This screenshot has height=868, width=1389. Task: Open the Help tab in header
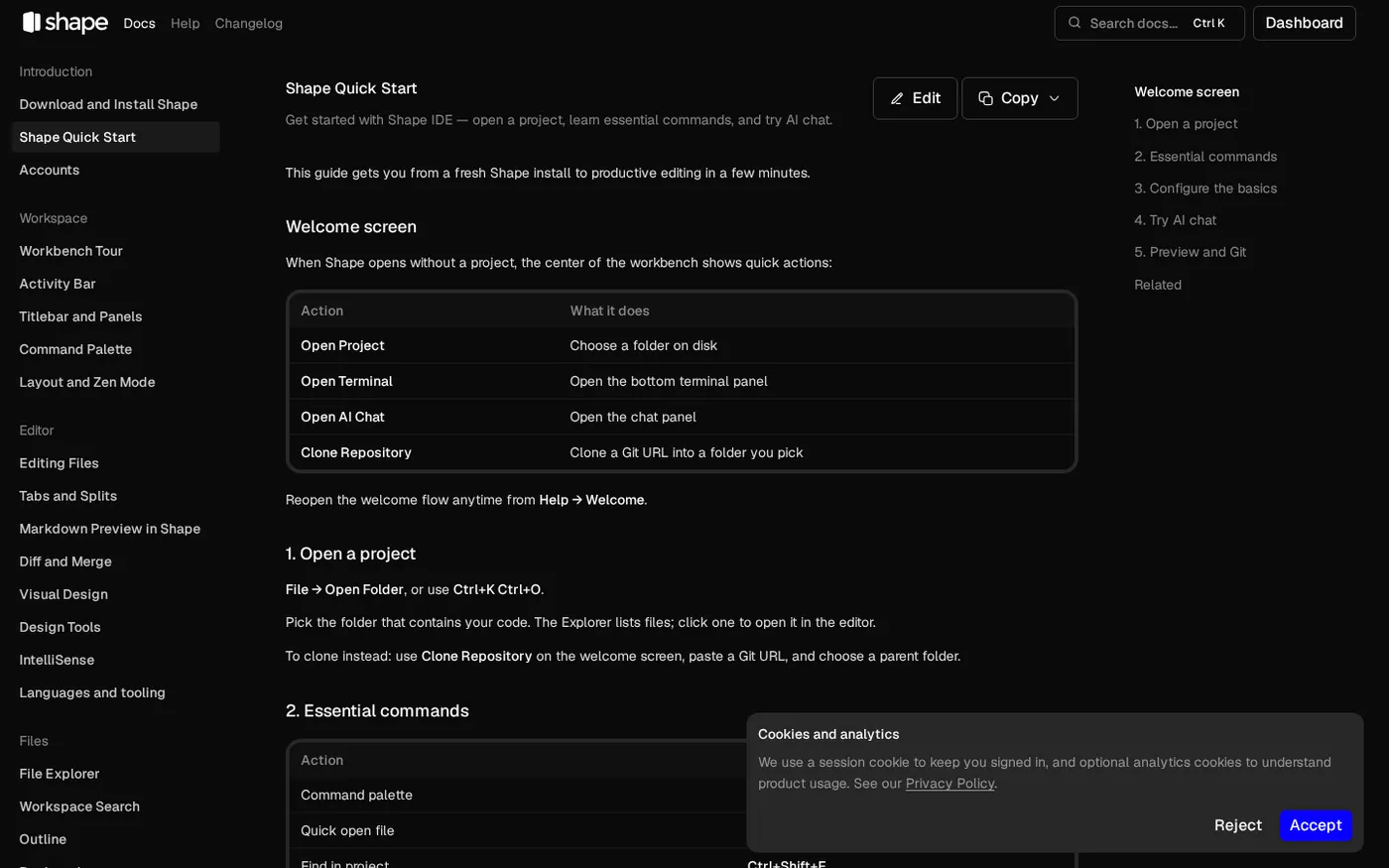pyautogui.click(x=185, y=23)
